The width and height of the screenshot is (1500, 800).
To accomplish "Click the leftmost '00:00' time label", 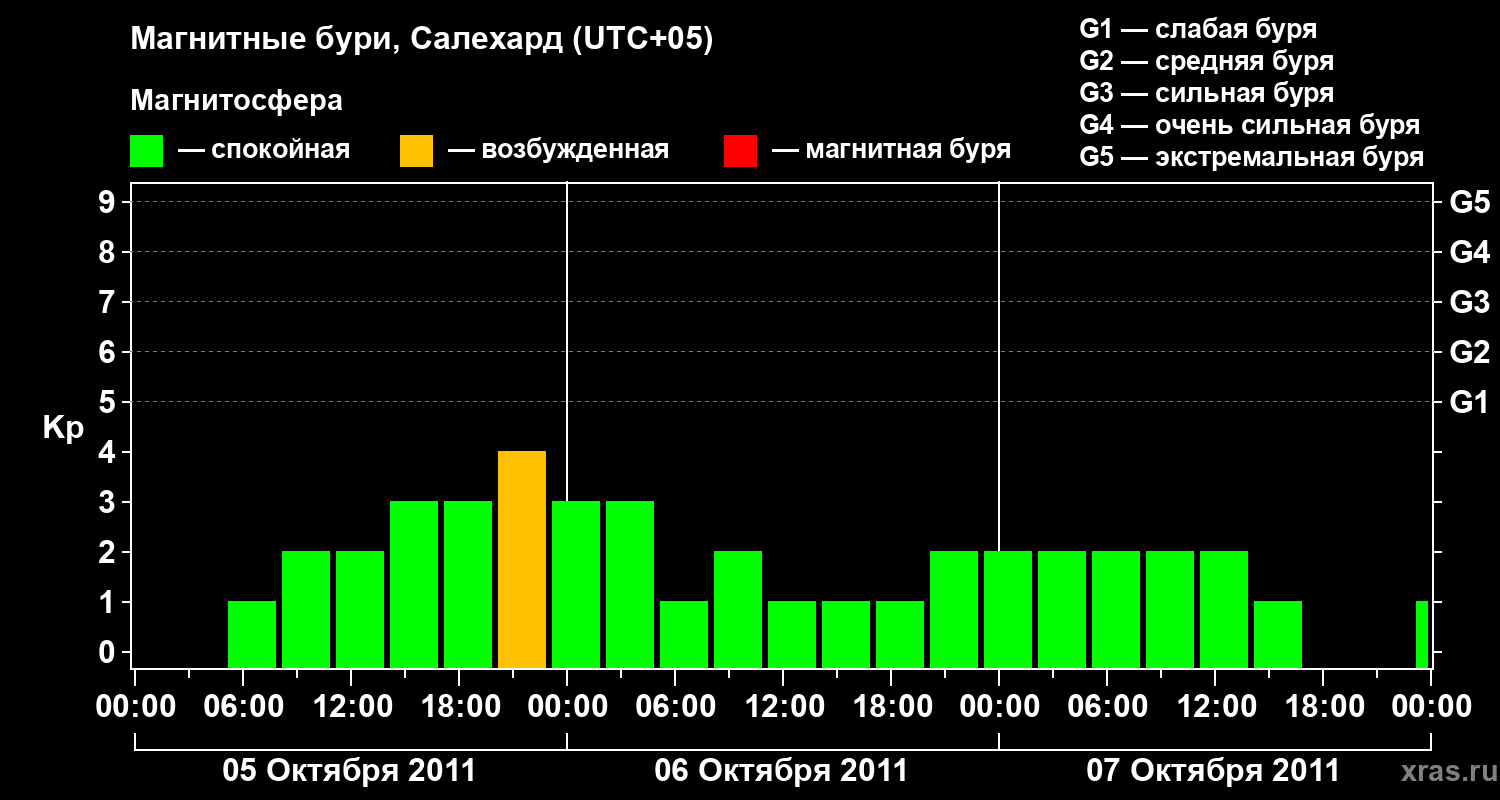I will (x=134, y=707).
